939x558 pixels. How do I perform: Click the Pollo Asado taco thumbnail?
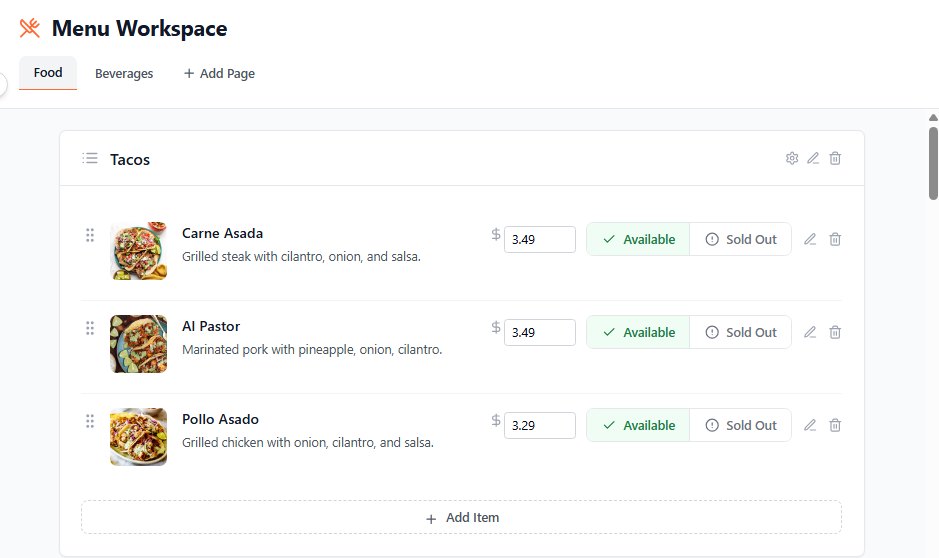pos(138,436)
